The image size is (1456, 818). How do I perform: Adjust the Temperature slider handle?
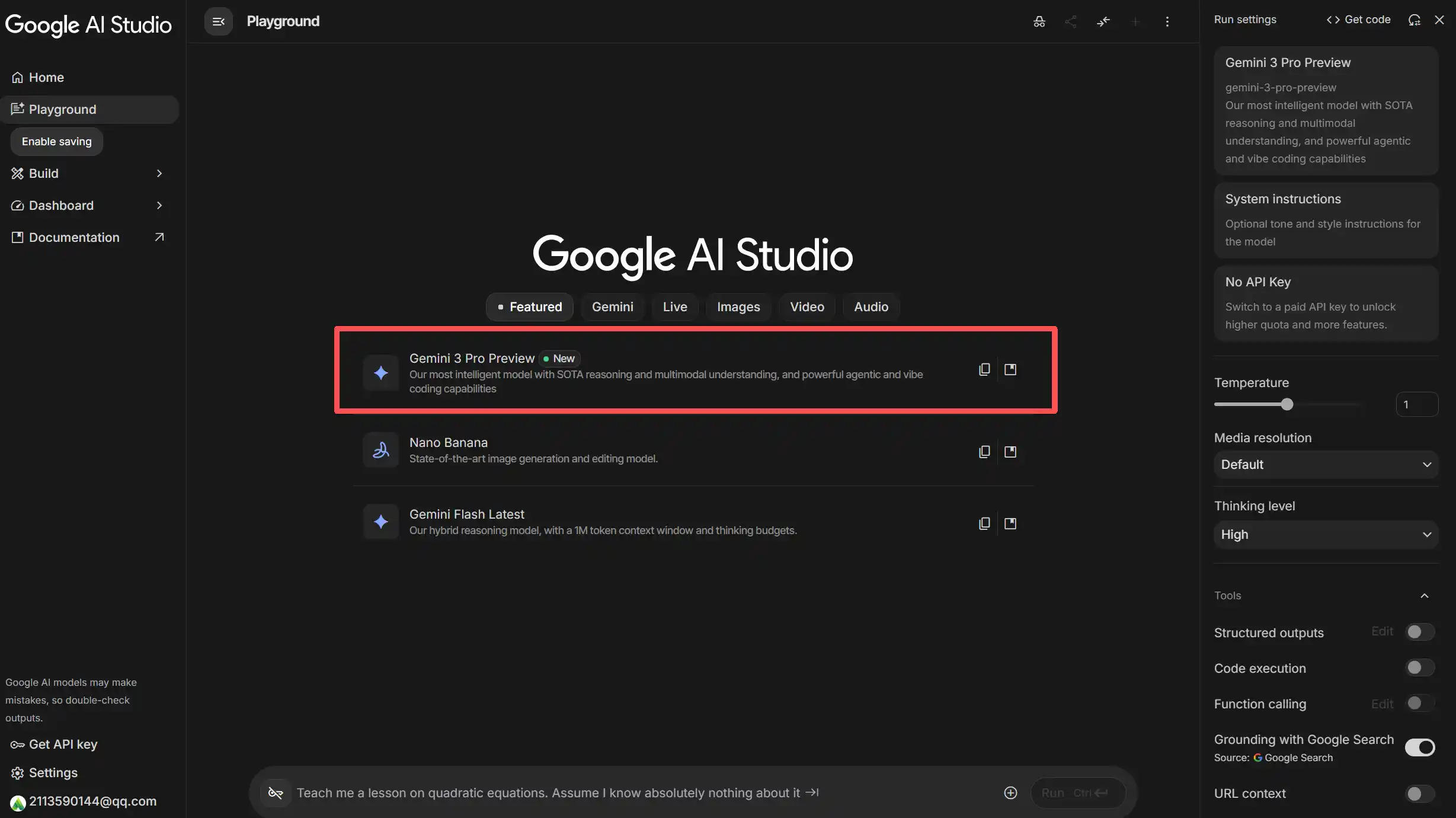(x=1287, y=405)
